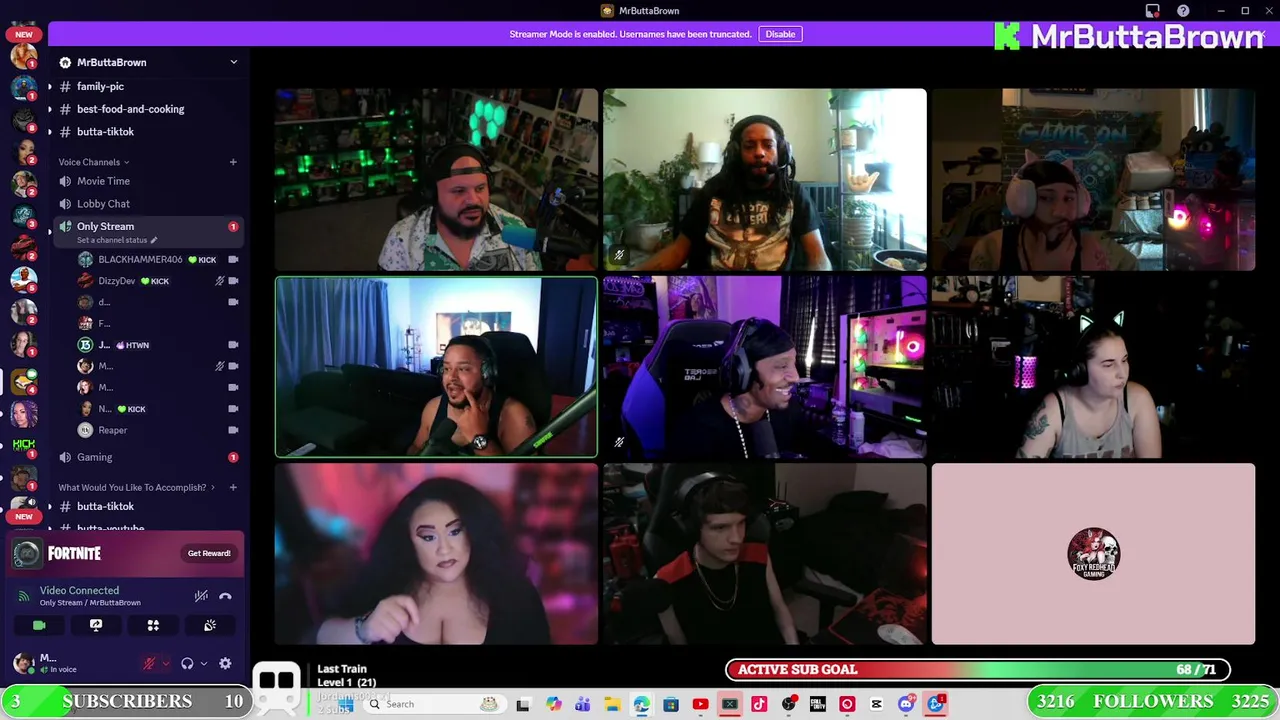Open YouTube app from the taskbar
This screenshot has width=1280, height=720.
[x=700, y=704]
